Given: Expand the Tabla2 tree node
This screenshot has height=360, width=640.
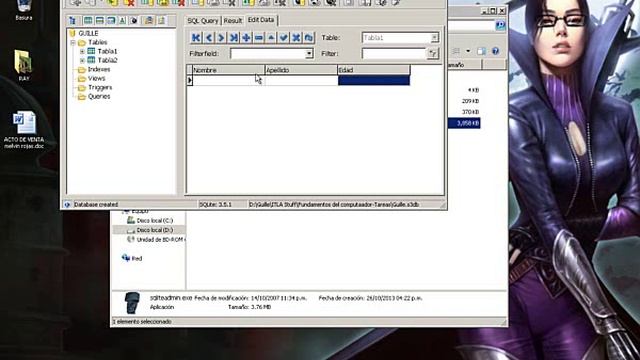Looking at the screenshot, I should tap(82, 60).
